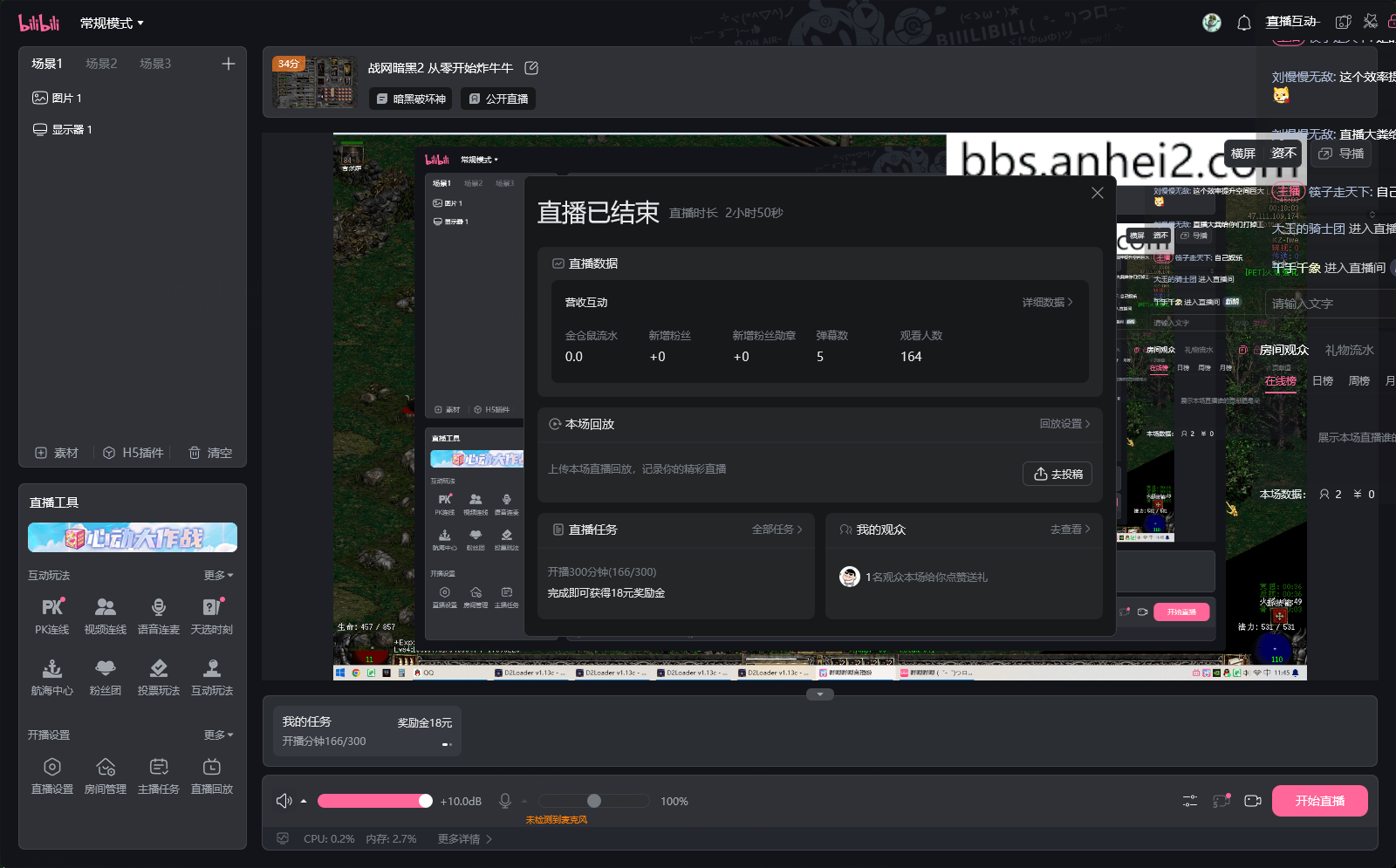This screenshot has height=868, width=1396.
Task: Switch to the 场景3 tab
Action: (x=155, y=64)
